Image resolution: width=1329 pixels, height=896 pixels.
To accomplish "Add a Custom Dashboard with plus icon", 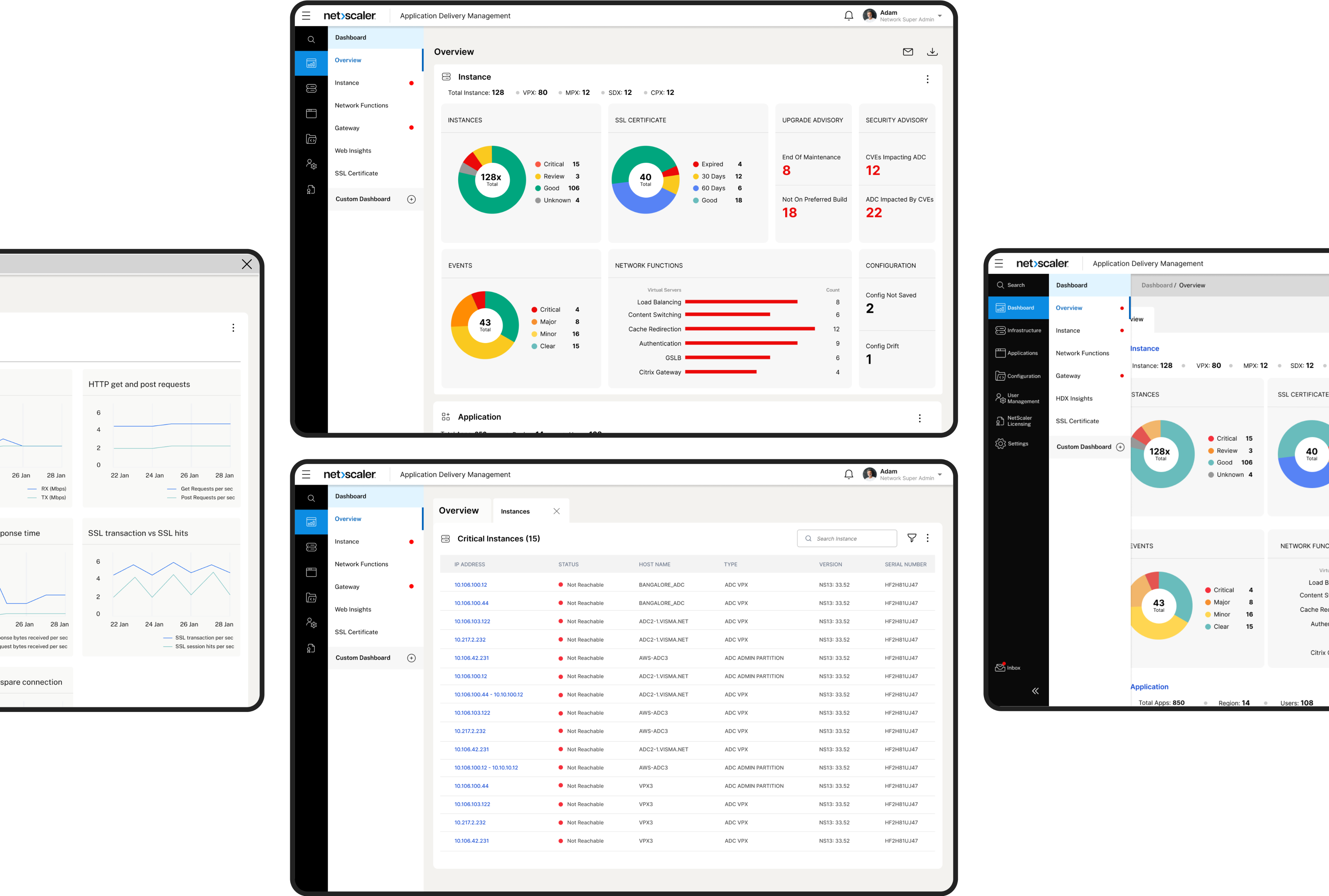I will 411,200.
